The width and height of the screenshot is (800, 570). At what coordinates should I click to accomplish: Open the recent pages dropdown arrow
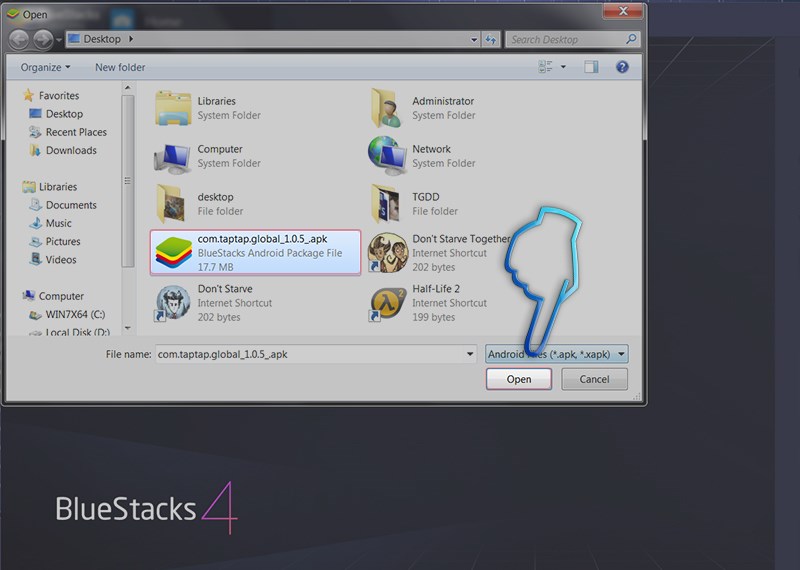click(x=59, y=39)
